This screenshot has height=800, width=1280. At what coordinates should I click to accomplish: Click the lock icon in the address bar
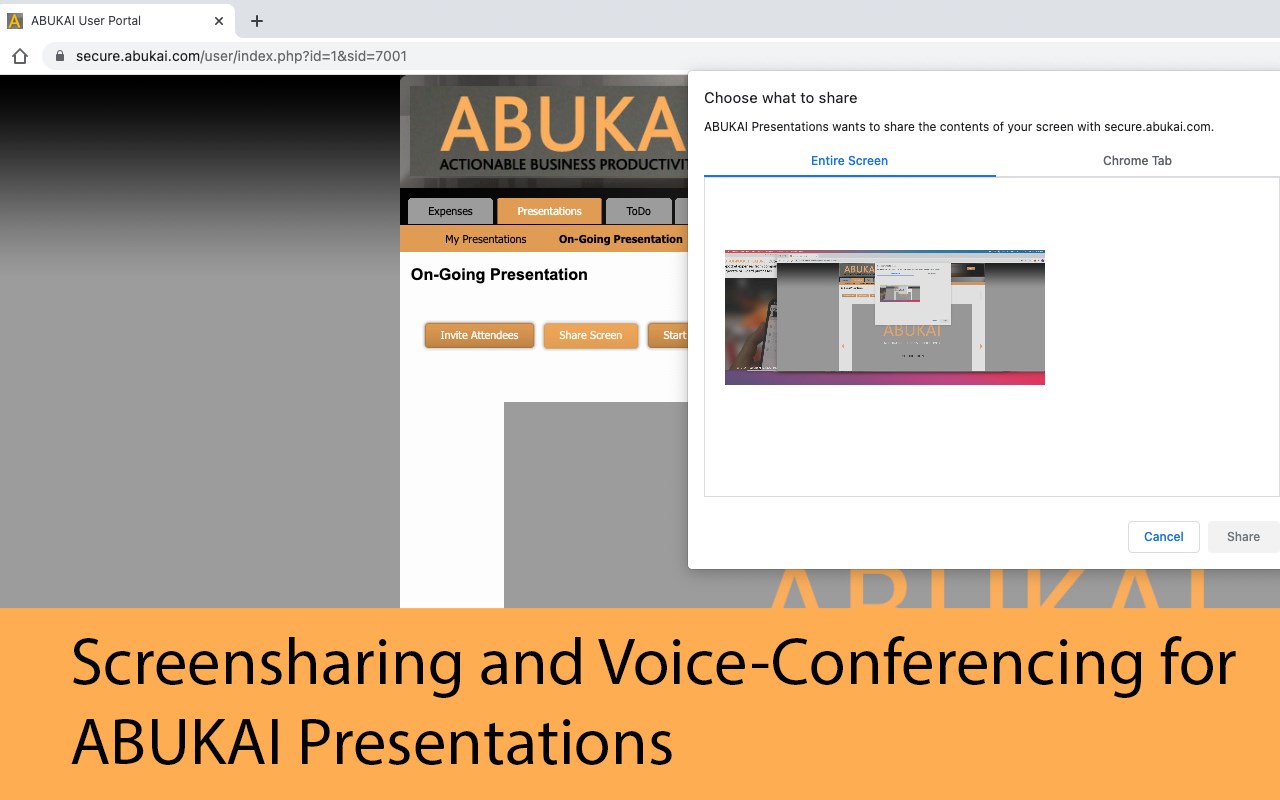point(60,56)
